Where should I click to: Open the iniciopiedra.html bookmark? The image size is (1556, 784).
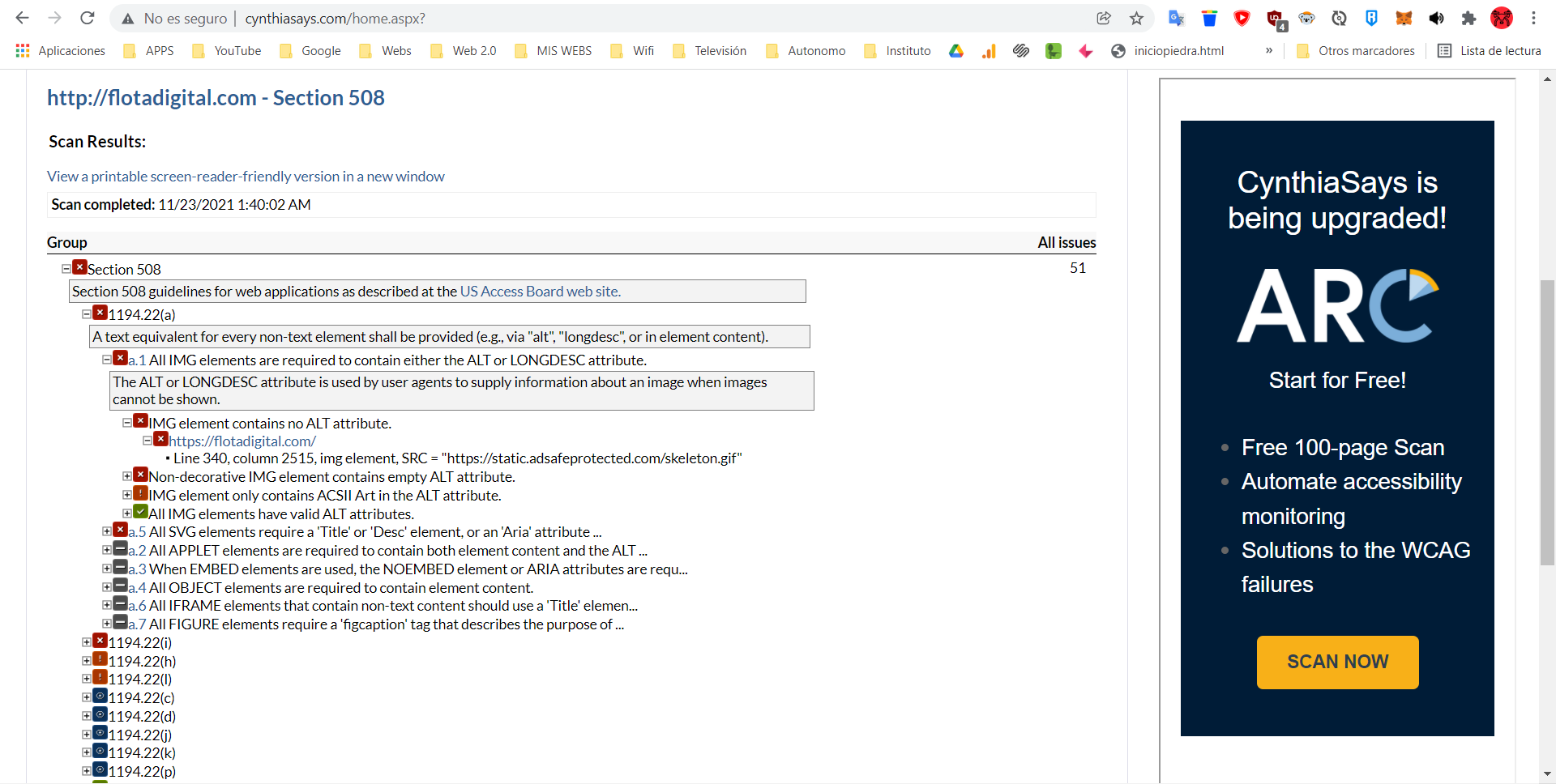click(x=1168, y=50)
